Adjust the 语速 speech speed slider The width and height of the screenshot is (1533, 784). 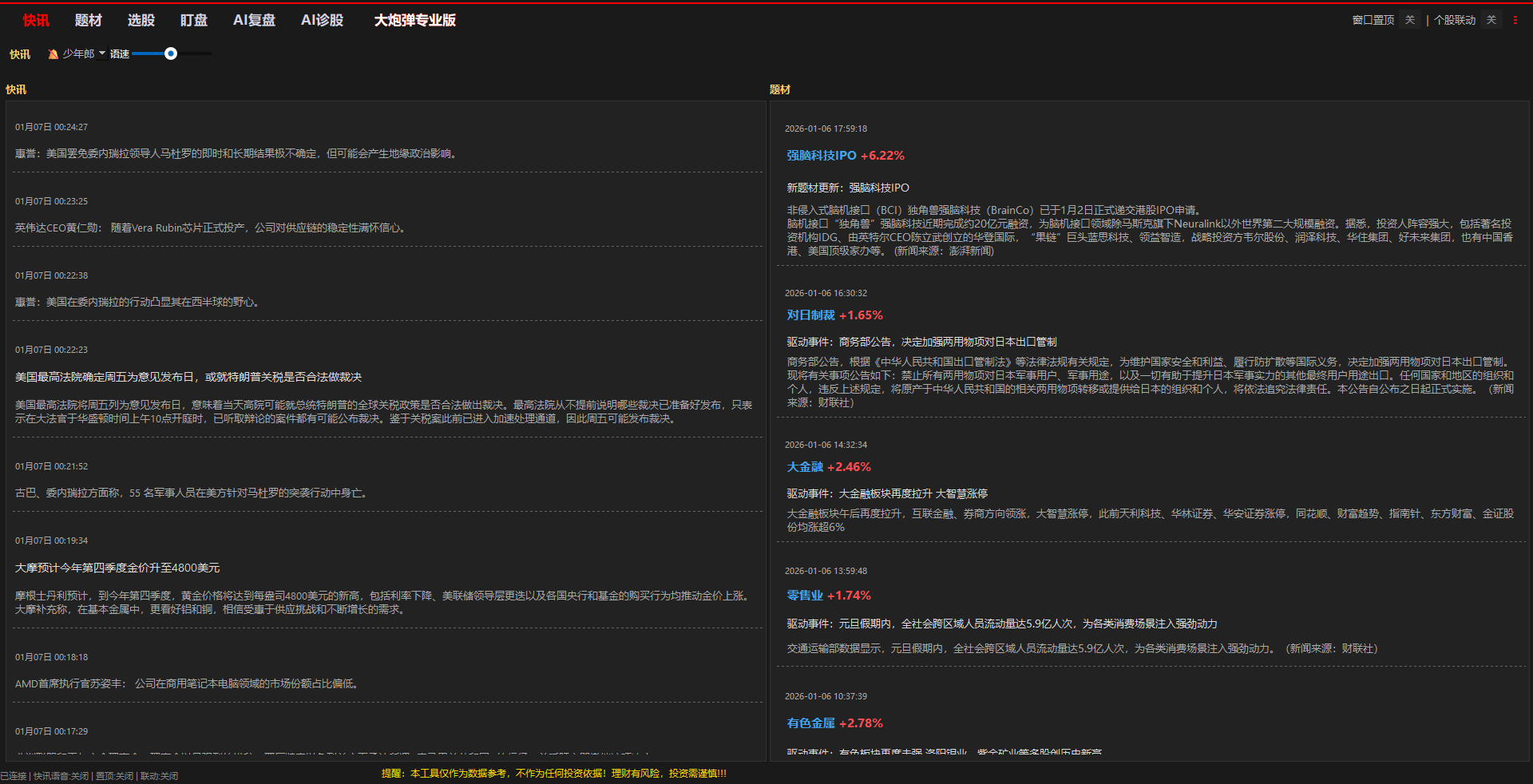[171, 54]
